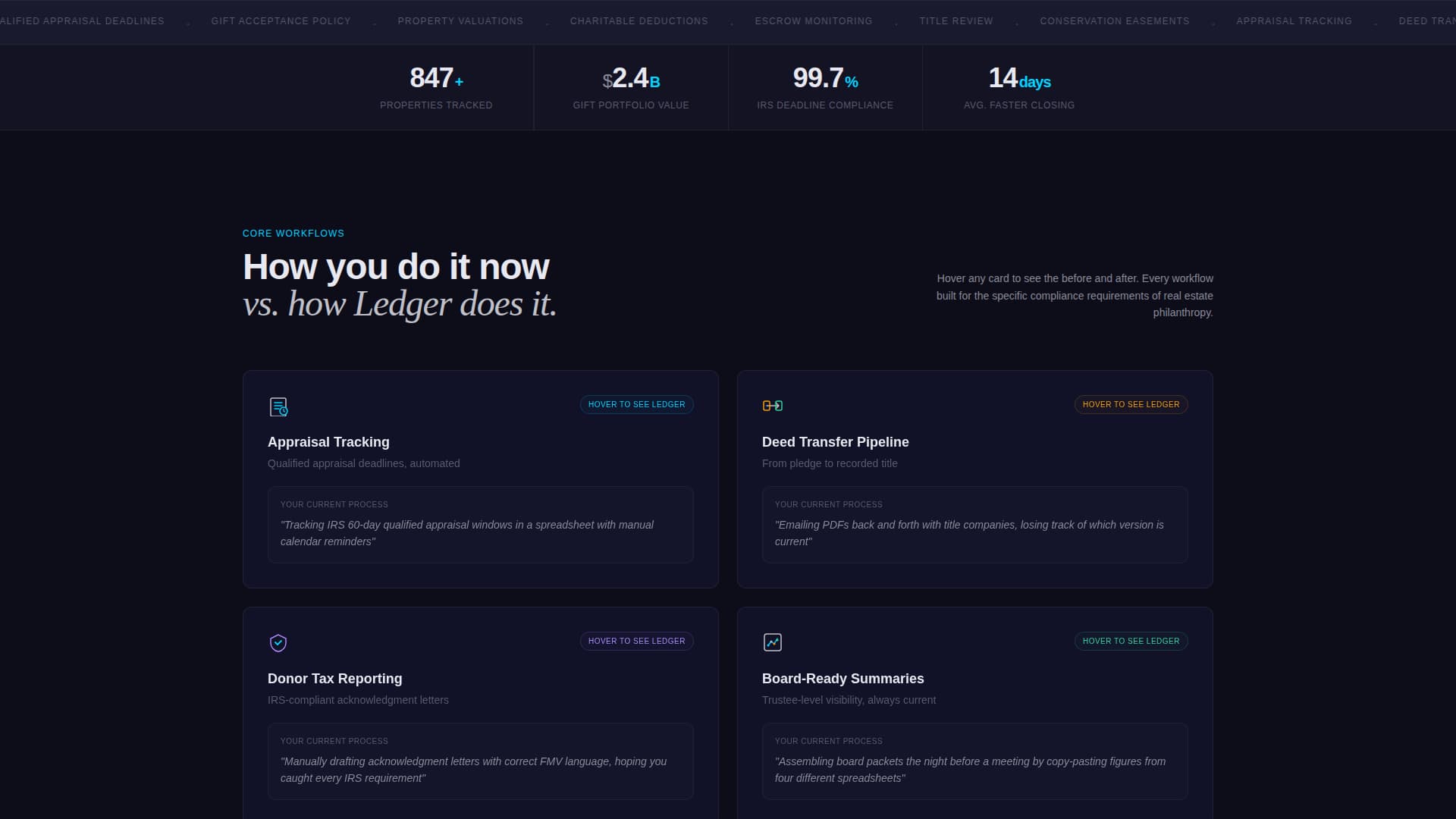Click 'Escrow Monitoring' in the ticker
Viewport: 1456px width, 819px height.
click(x=814, y=21)
